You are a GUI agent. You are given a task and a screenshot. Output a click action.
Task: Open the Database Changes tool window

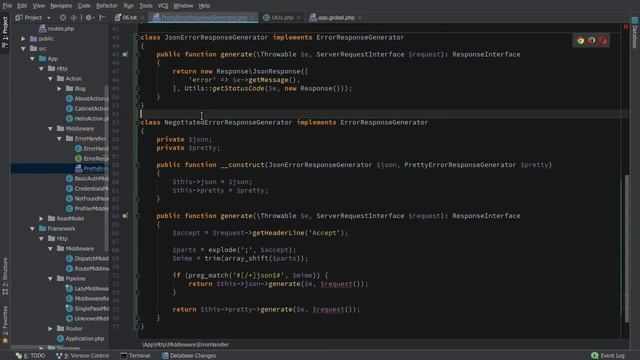pos(189,356)
